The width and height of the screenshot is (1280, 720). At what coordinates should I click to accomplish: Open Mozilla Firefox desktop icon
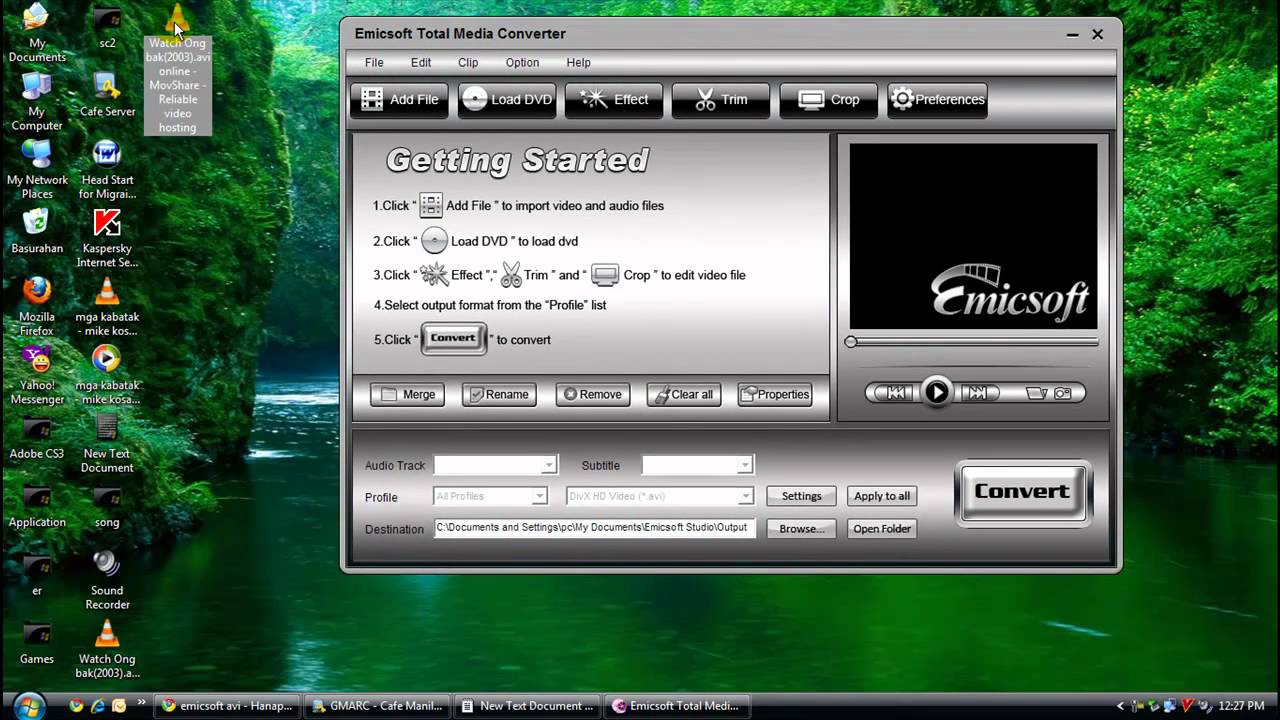click(x=37, y=306)
